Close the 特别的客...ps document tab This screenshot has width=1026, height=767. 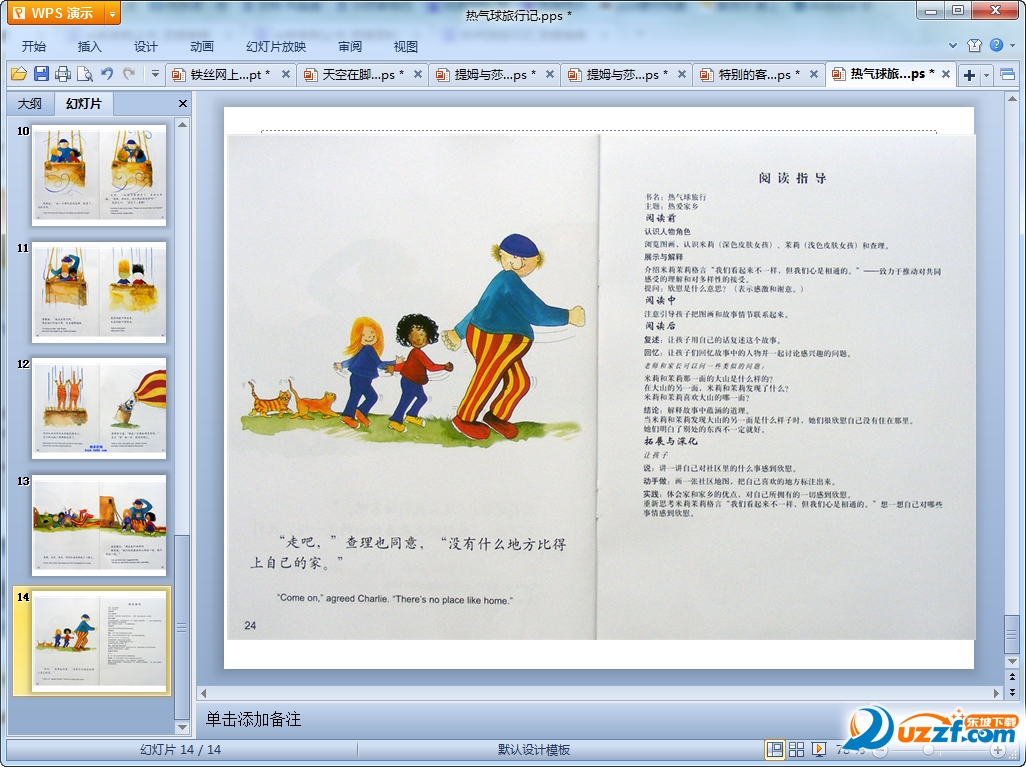(814, 75)
